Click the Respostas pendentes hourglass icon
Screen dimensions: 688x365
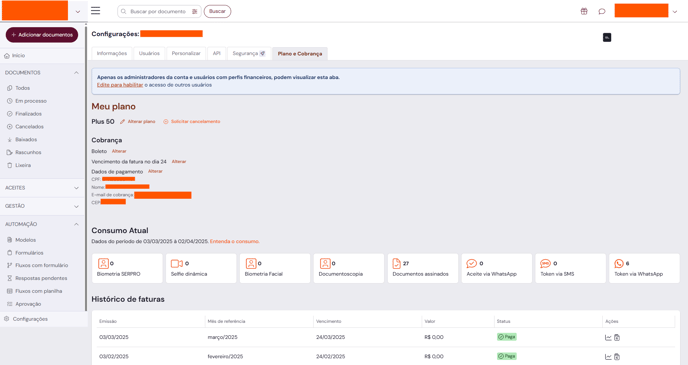10,278
